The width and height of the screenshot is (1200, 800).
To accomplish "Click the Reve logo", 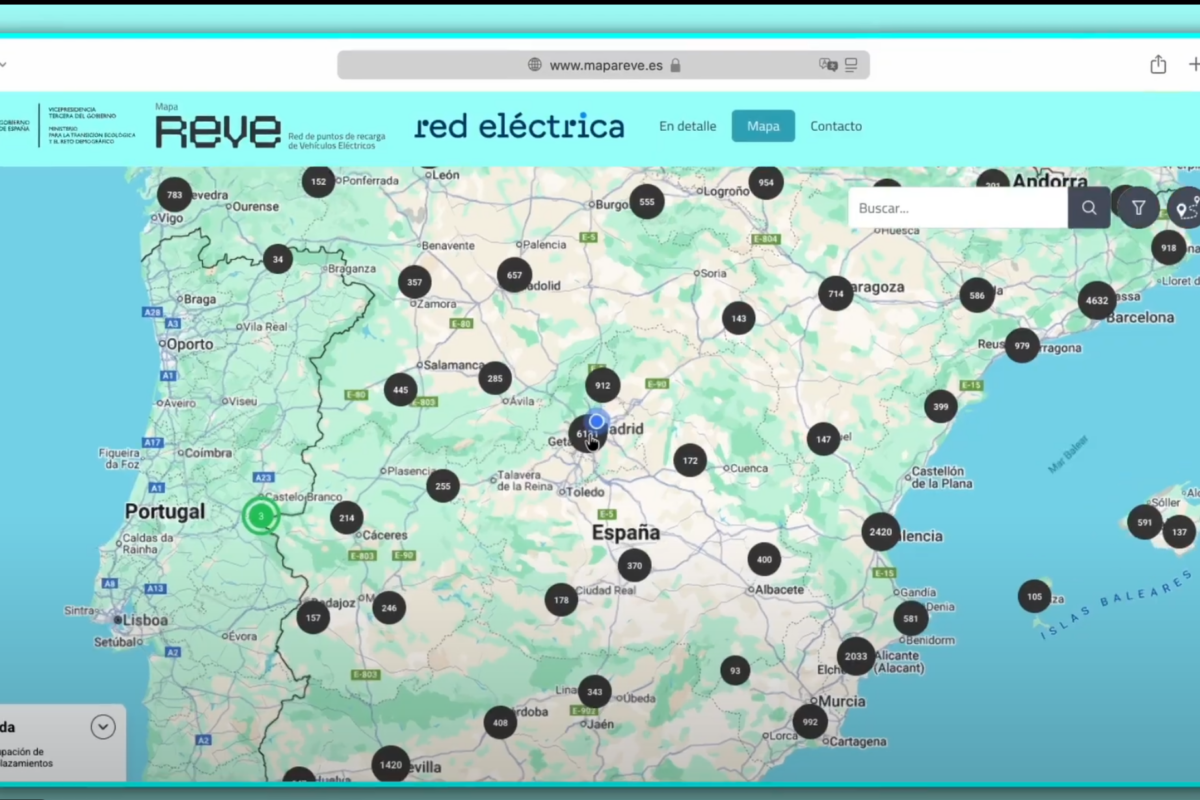I will pyautogui.click(x=218, y=130).
